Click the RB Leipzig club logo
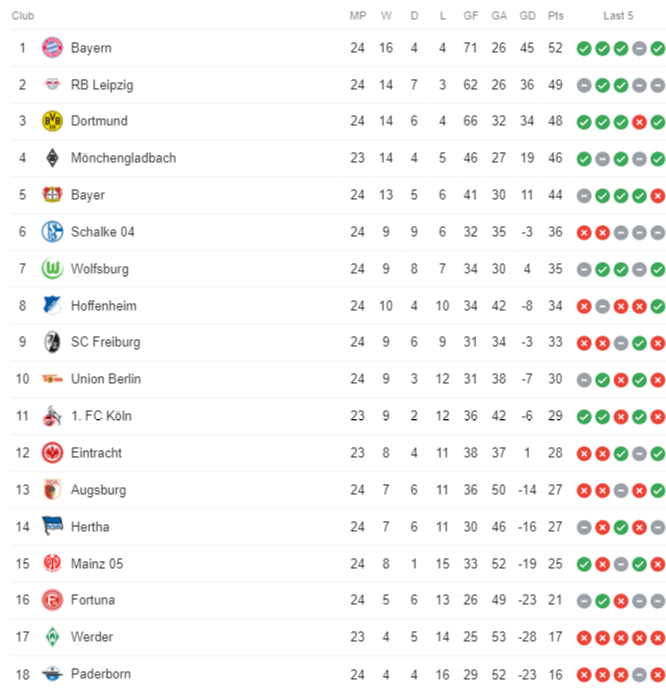This screenshot has height=698, width=666. click(x=52, y=84)
